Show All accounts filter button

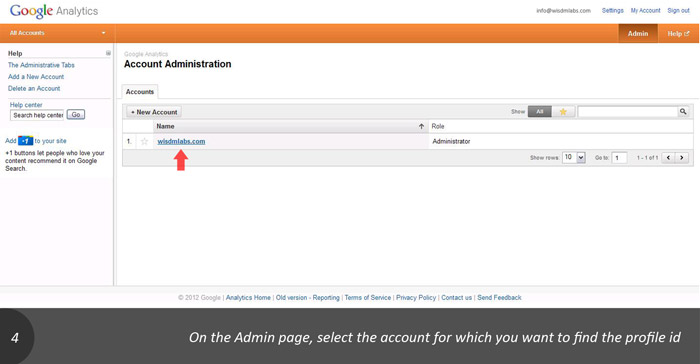tap(540, 112)
